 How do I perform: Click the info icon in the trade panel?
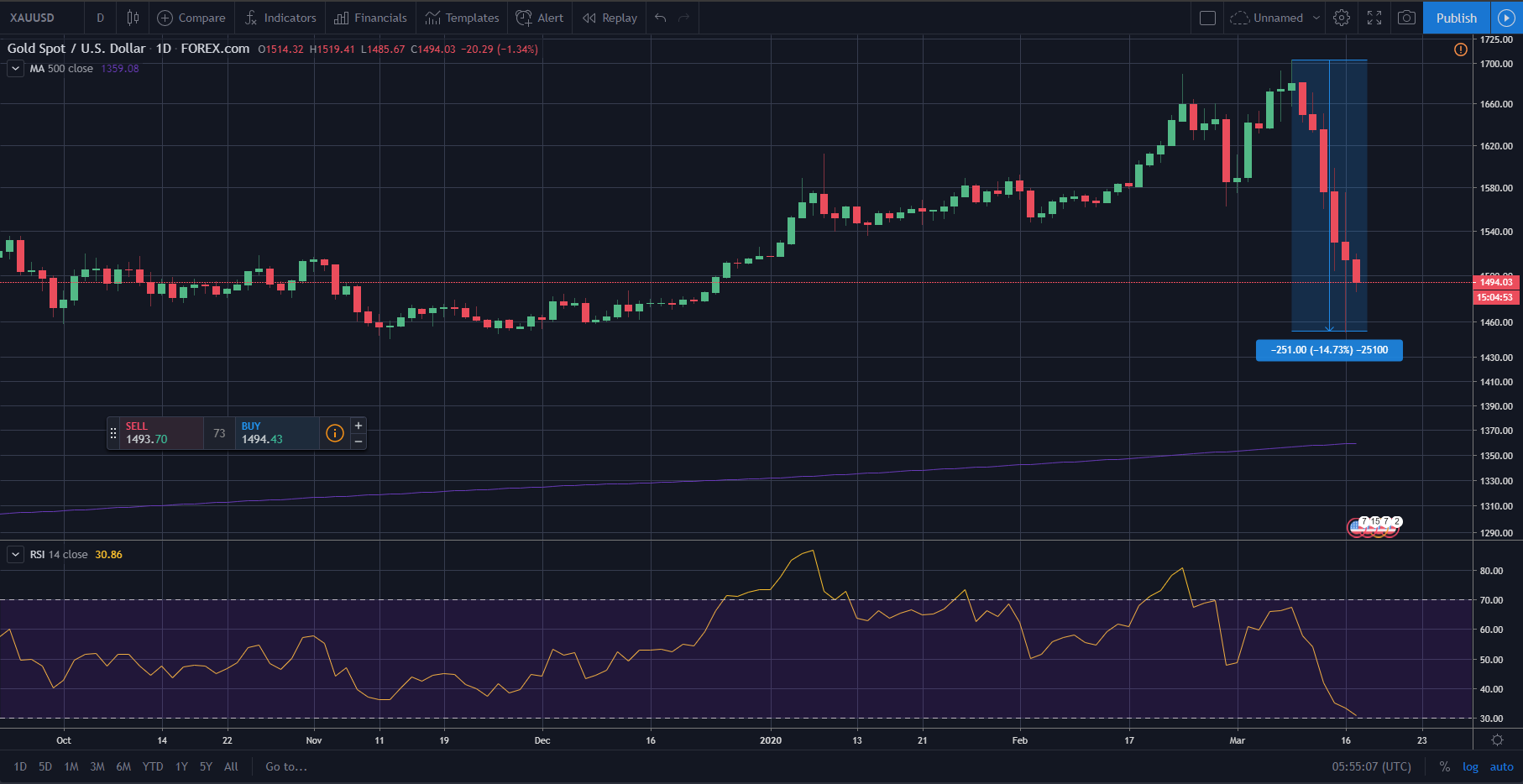[335, 433]
